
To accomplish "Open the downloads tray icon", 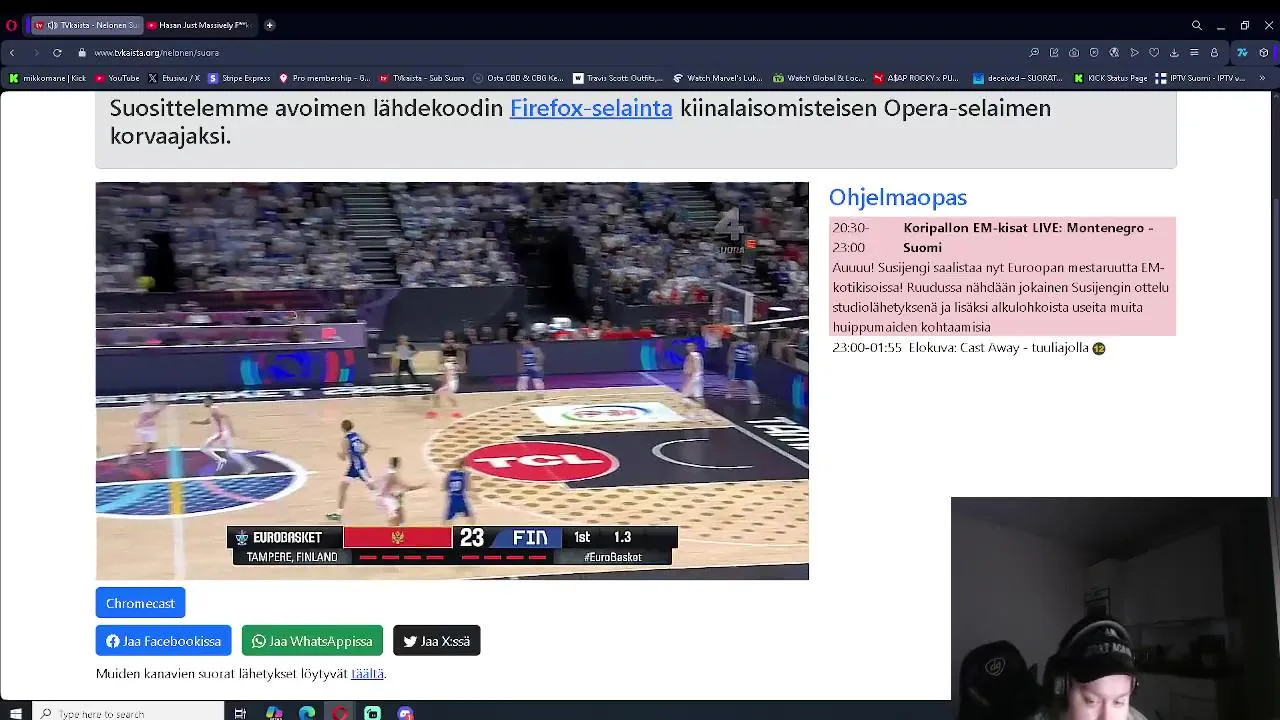I will tap(1174, 52).
